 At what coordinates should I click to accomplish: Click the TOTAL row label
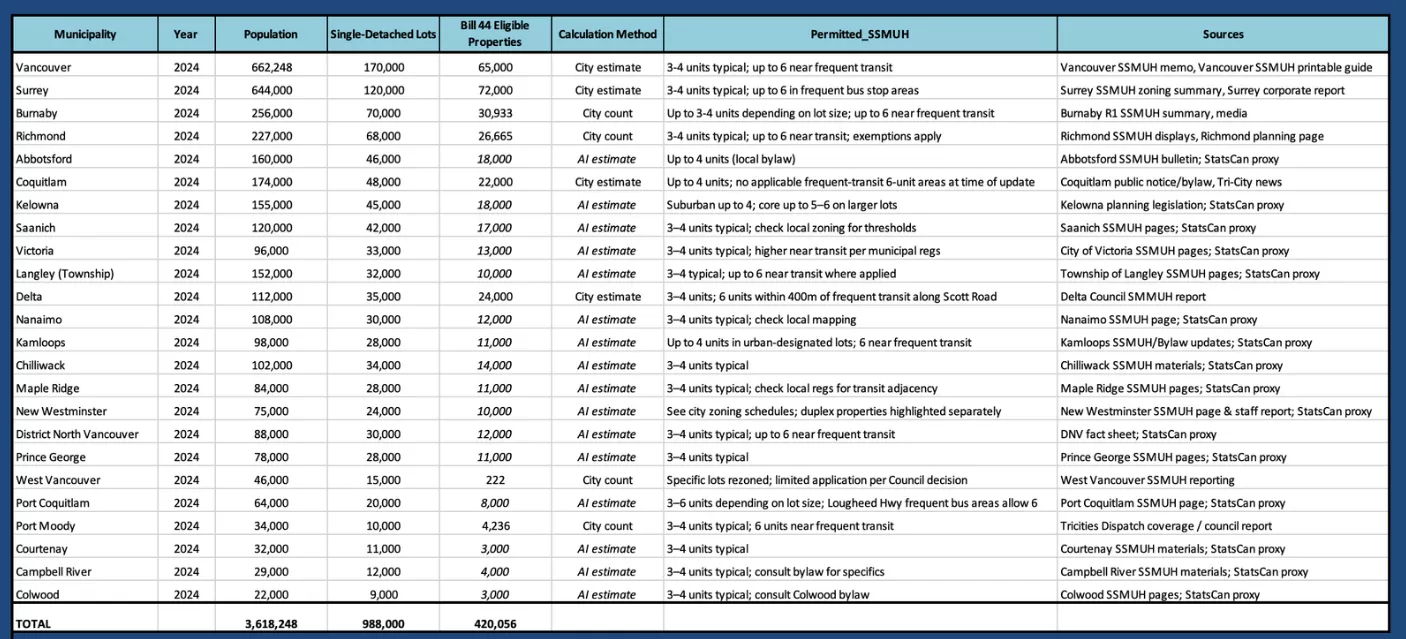click(33, 623)
